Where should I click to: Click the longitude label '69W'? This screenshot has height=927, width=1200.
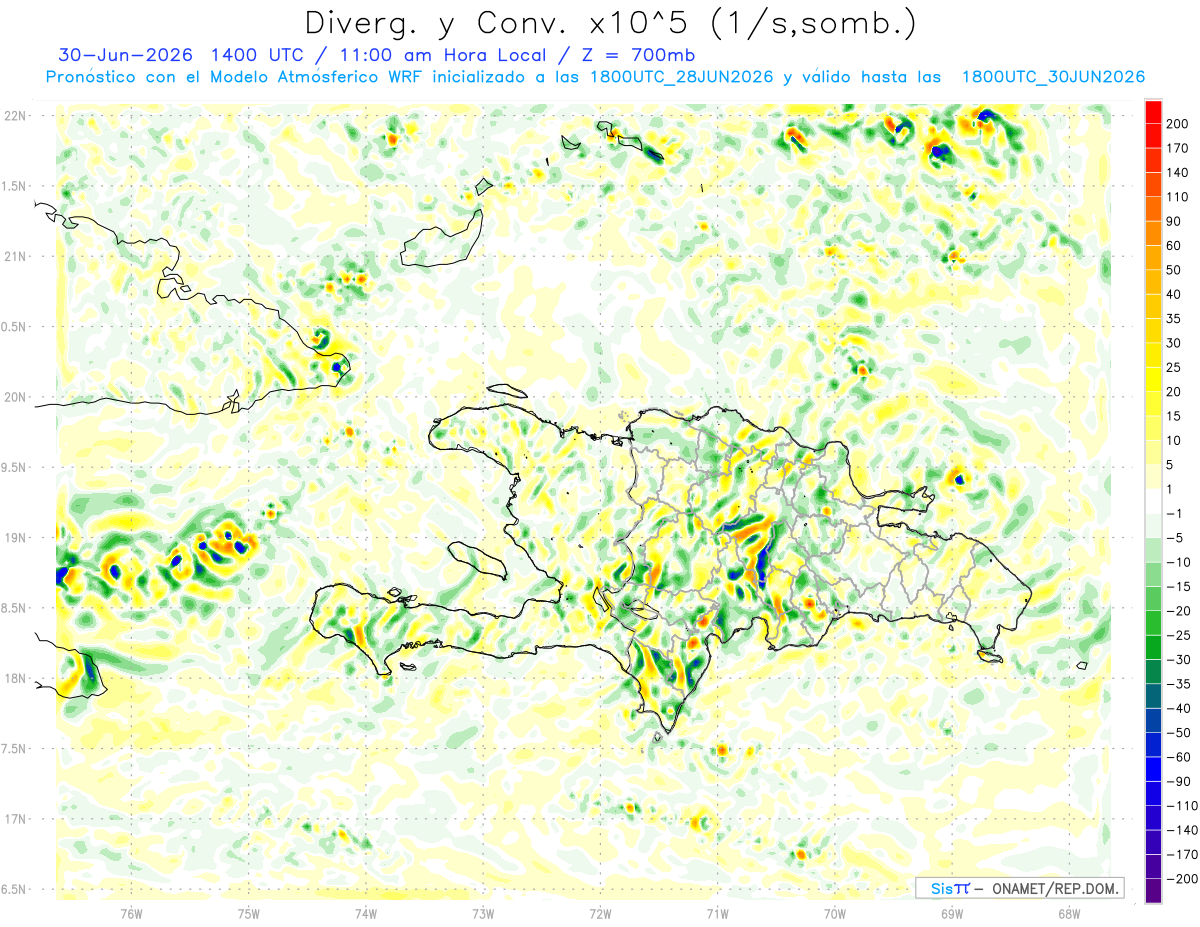click(x=952, y=913)
